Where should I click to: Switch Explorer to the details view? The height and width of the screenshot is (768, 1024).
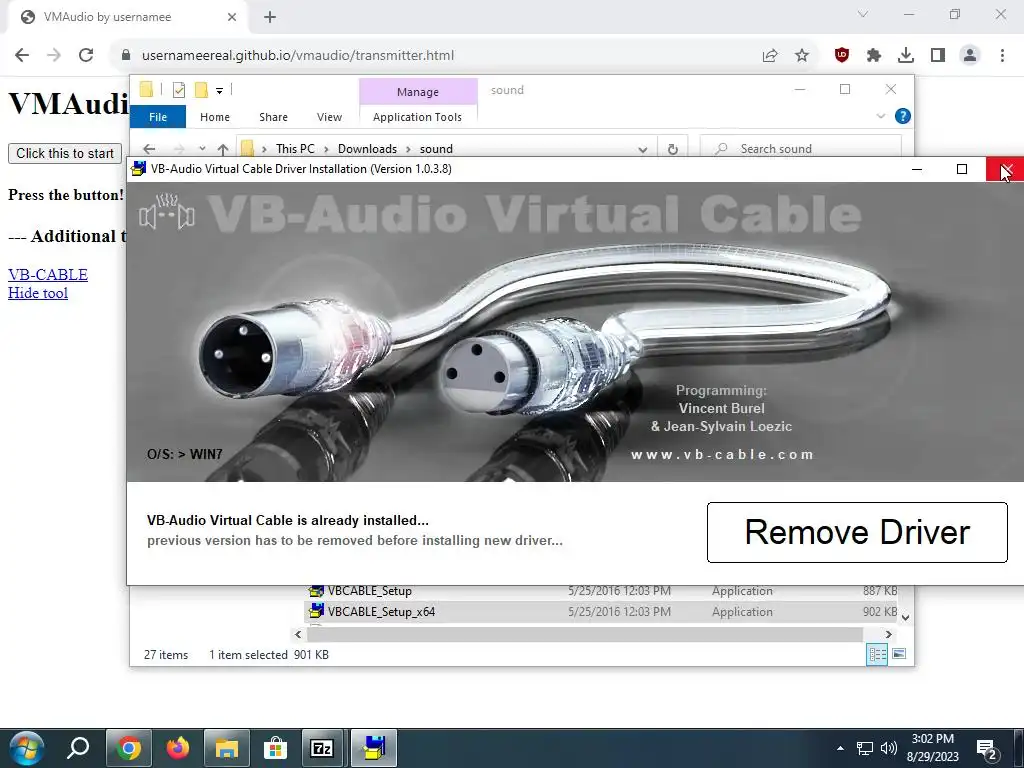[x=877, y=654]
